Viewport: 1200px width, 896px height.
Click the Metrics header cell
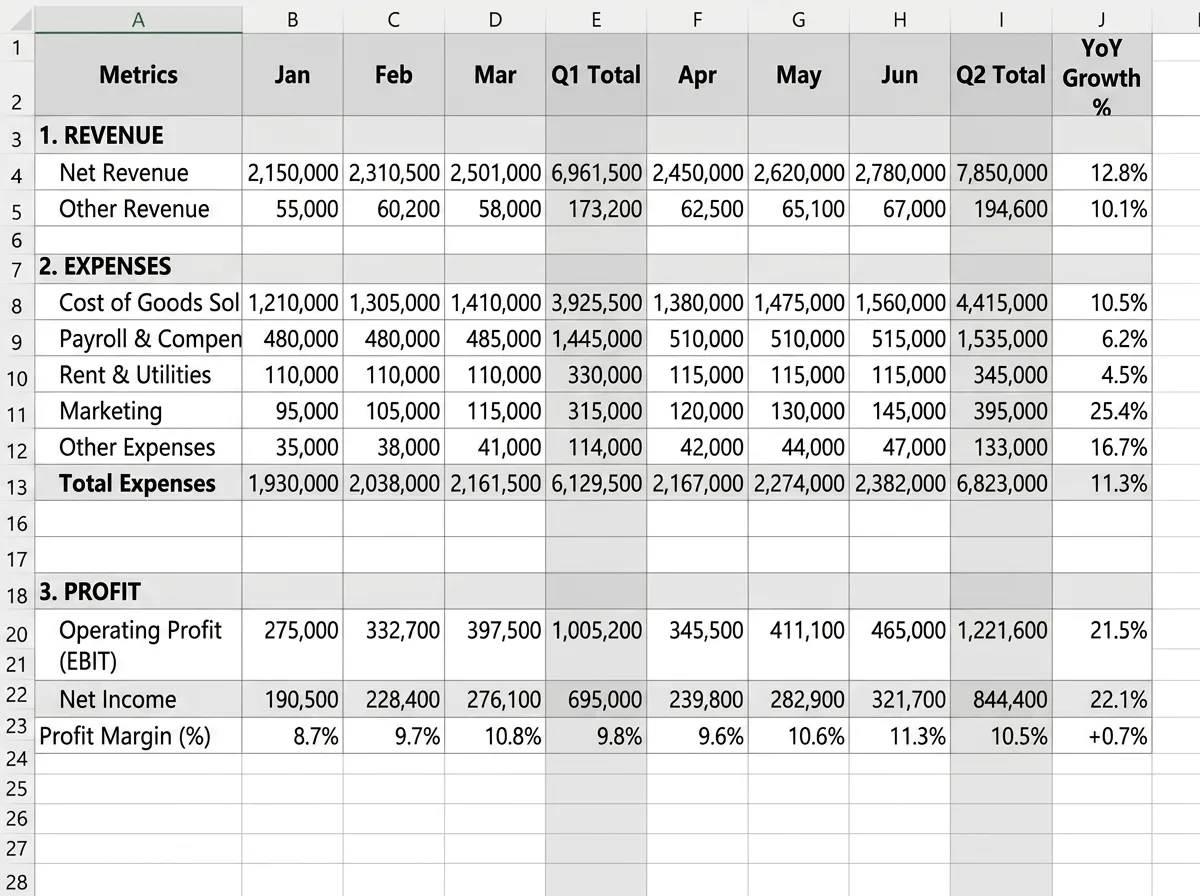tap(139, 75)
